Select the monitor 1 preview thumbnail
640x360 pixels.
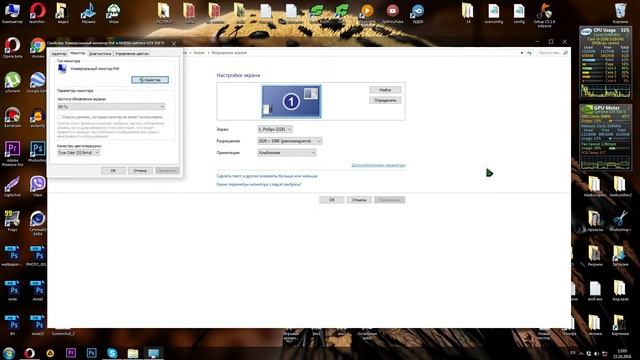291,101
